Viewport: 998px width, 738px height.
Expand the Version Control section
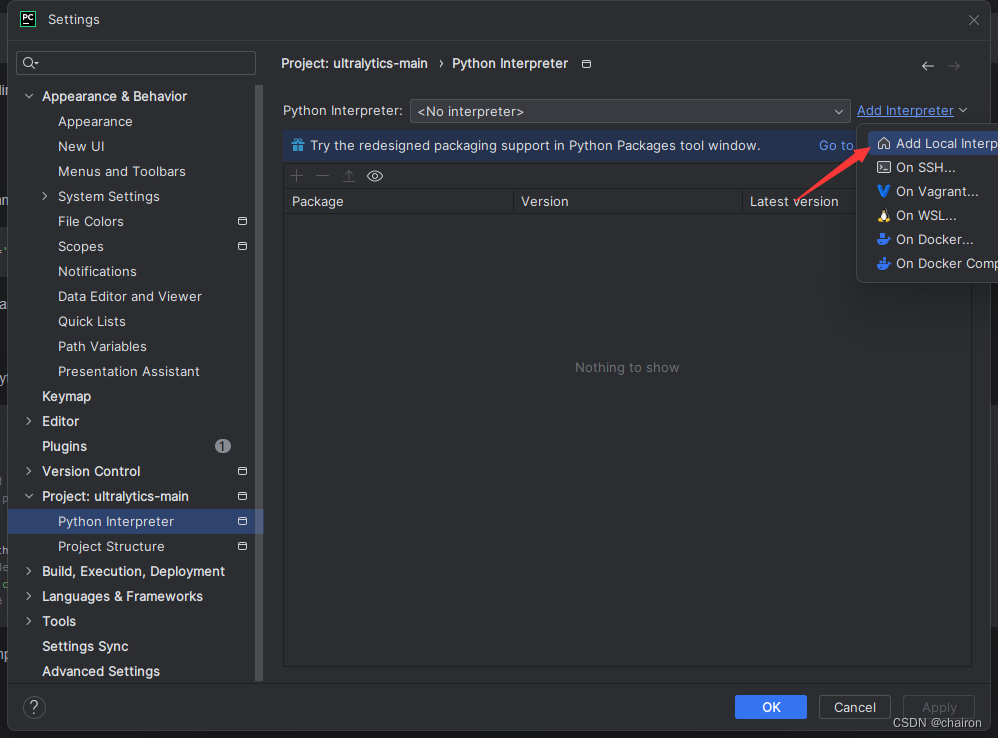coord(29,471)
